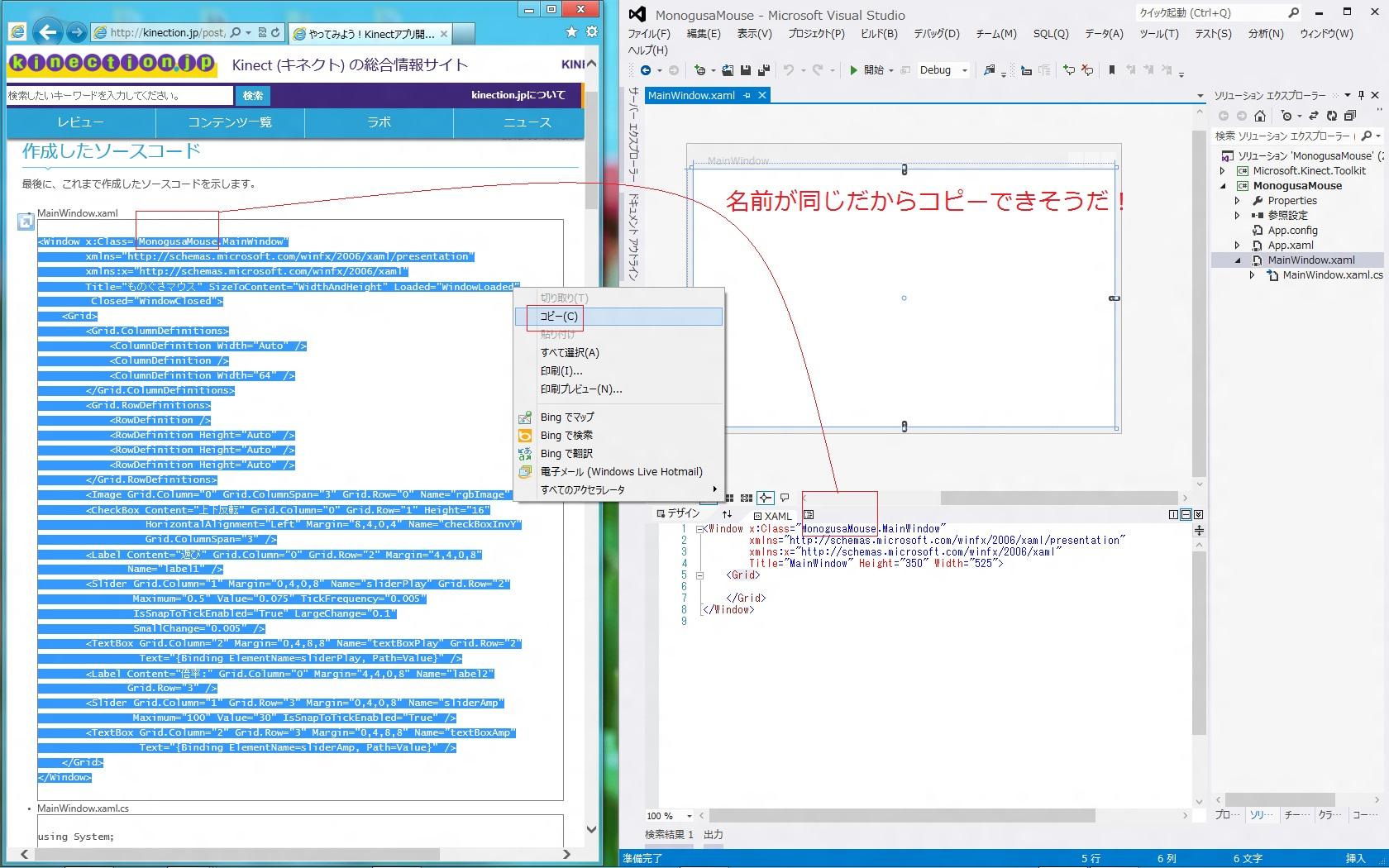Click the コンテンツ一覧 navigation link
This screenshot has width=1389, height=868.
(230, 122)
